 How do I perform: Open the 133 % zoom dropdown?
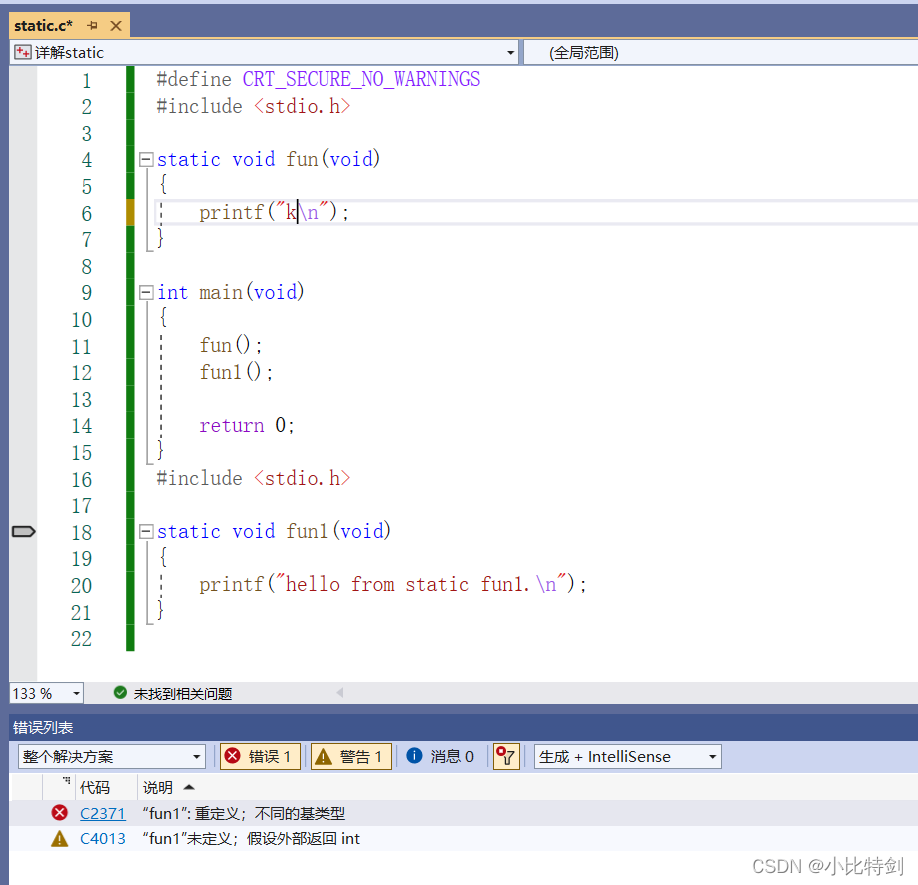[x=76, y=694]
